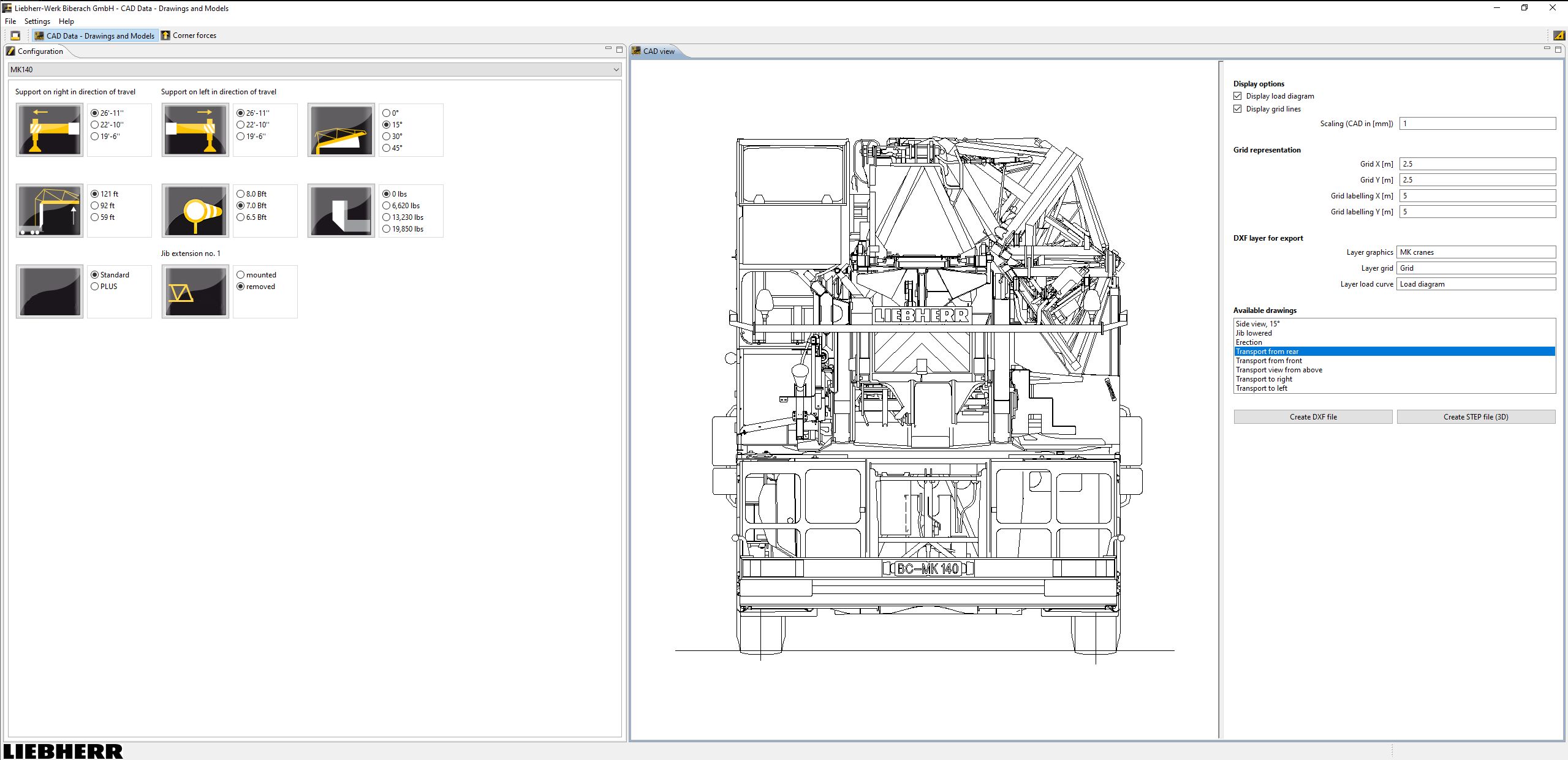The height and width of the screenshot is (760, 1568).
Task: Click the building clearance icon
Action: (x=341, y=210)
